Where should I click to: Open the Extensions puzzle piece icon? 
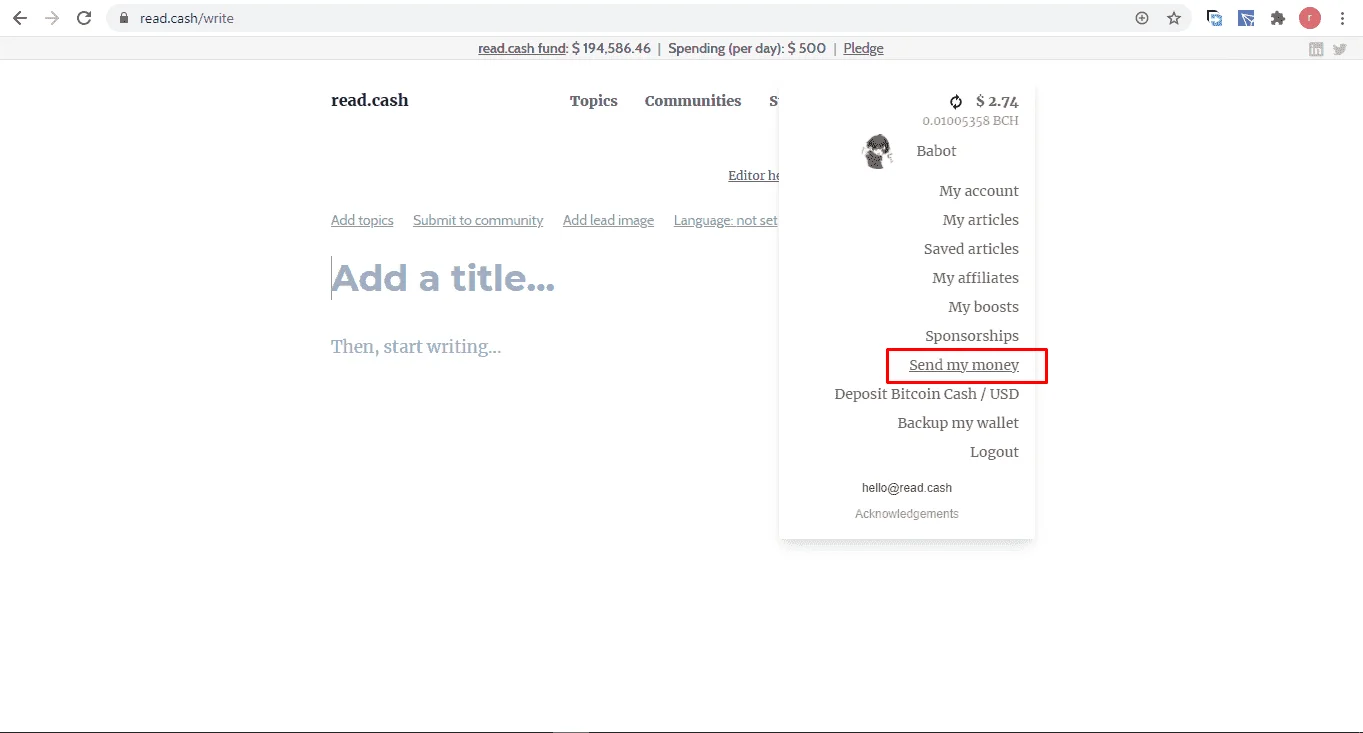point(1277,18)
